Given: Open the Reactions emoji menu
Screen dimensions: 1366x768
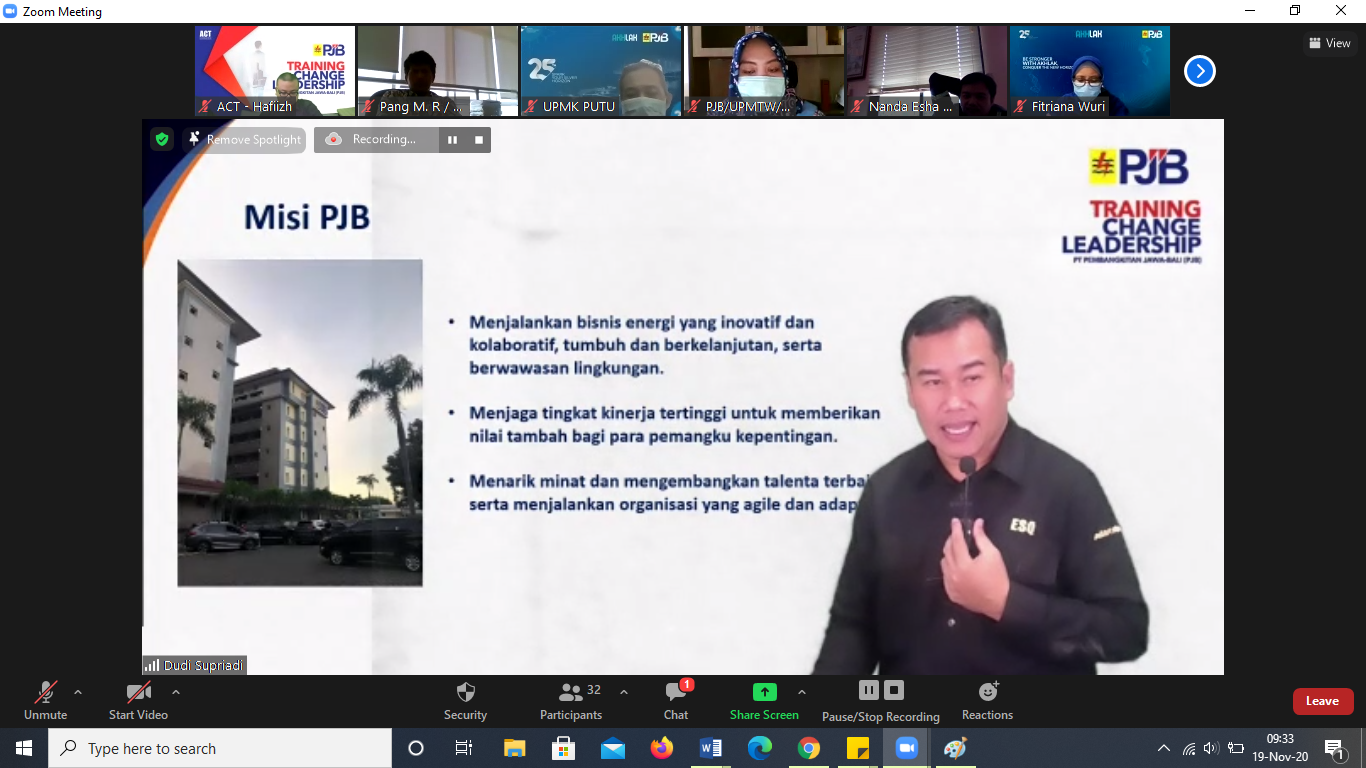Looking at the screenshot, I should pyautogui.click(x=987, y=692).
